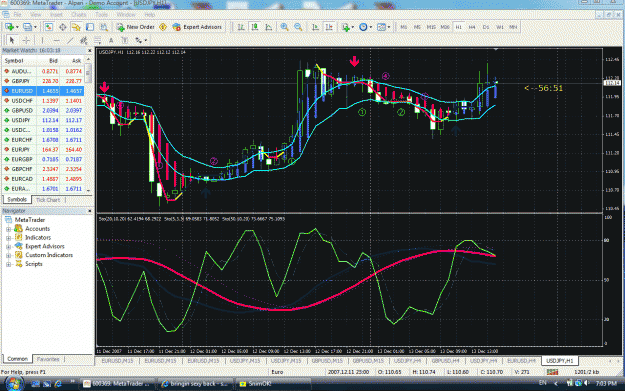Select the H4 timeframe
Screen dimensions: 625x391
click(472, 27)
